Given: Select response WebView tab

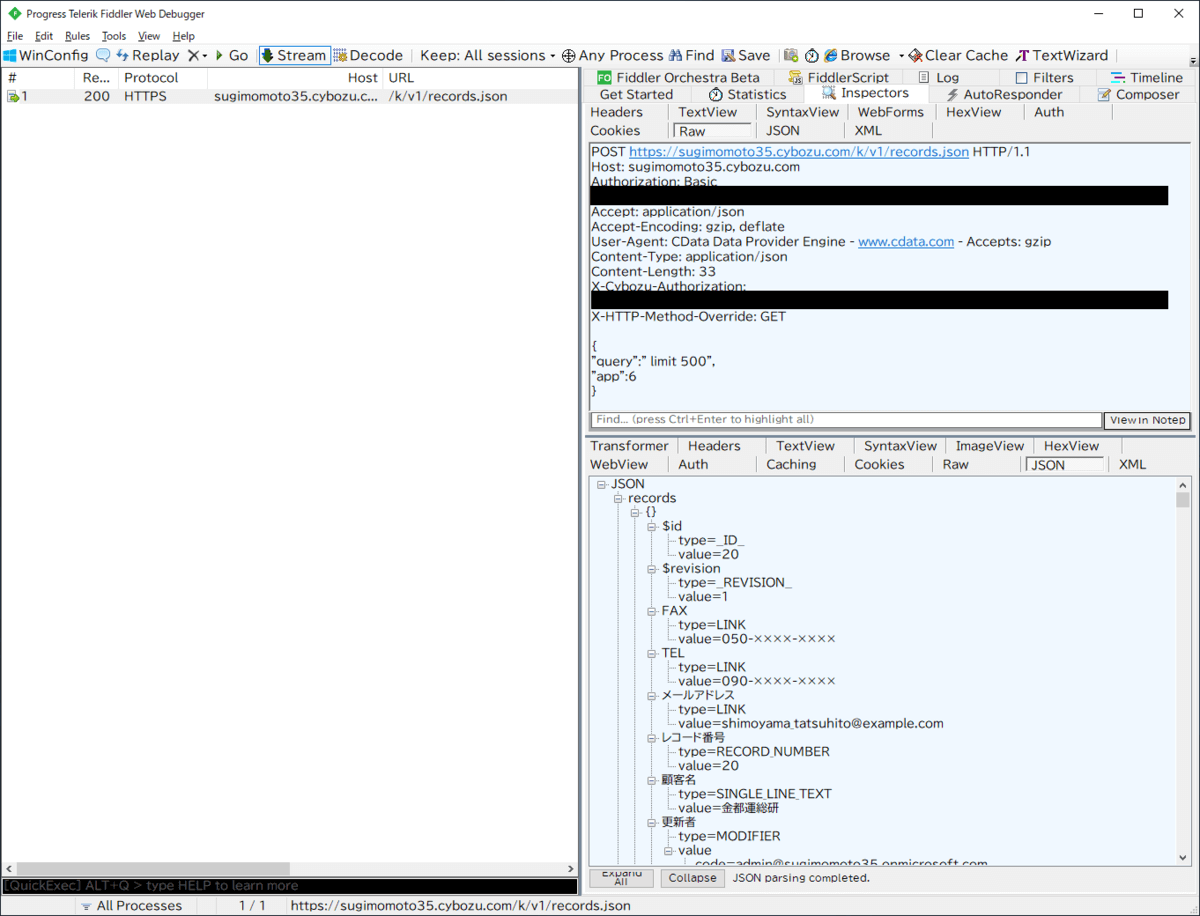Looking at the screenshot, I should (x=619, y=464).
